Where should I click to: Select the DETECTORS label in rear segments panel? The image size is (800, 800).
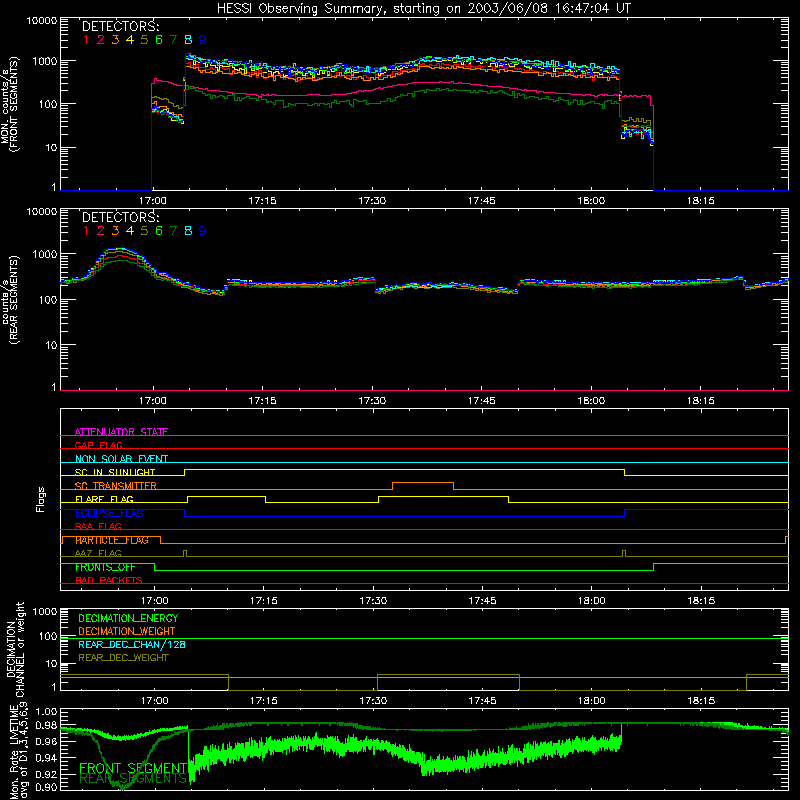[121, 218]
